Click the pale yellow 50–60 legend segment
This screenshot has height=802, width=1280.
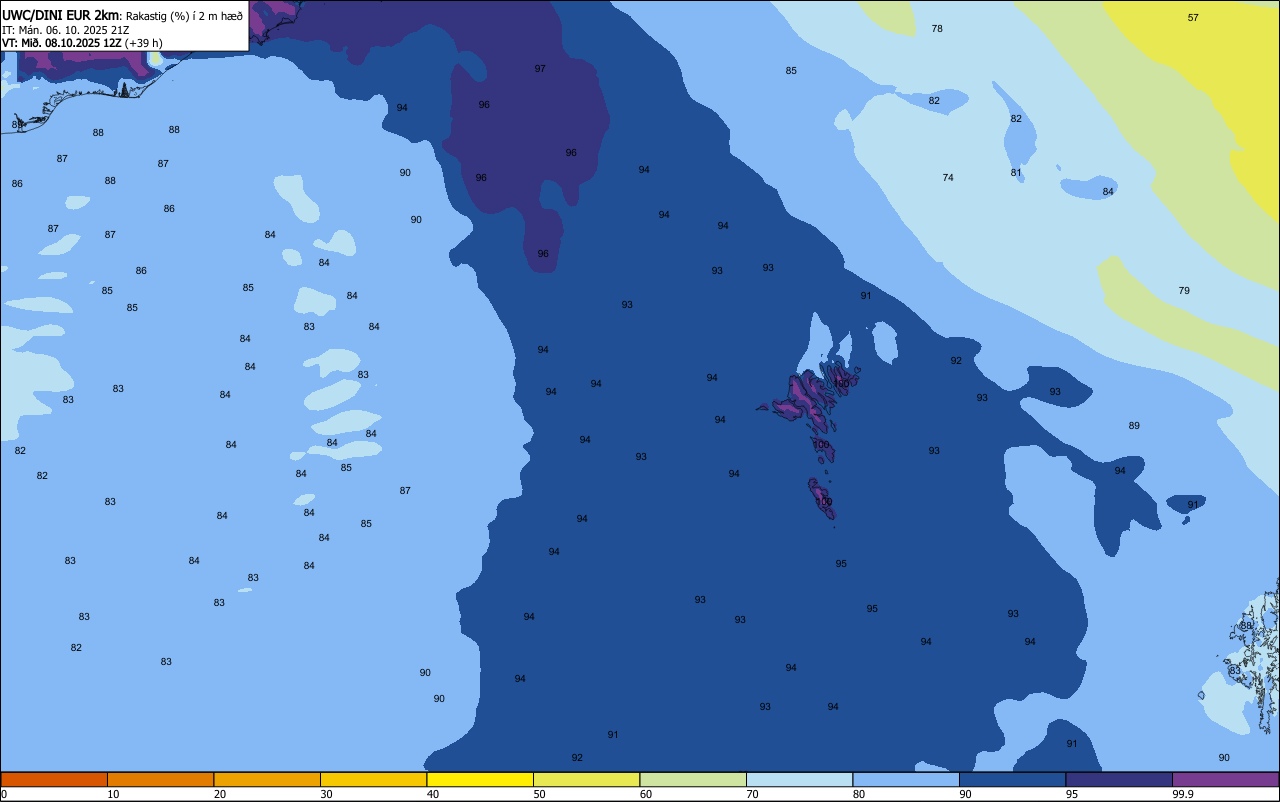586,779
